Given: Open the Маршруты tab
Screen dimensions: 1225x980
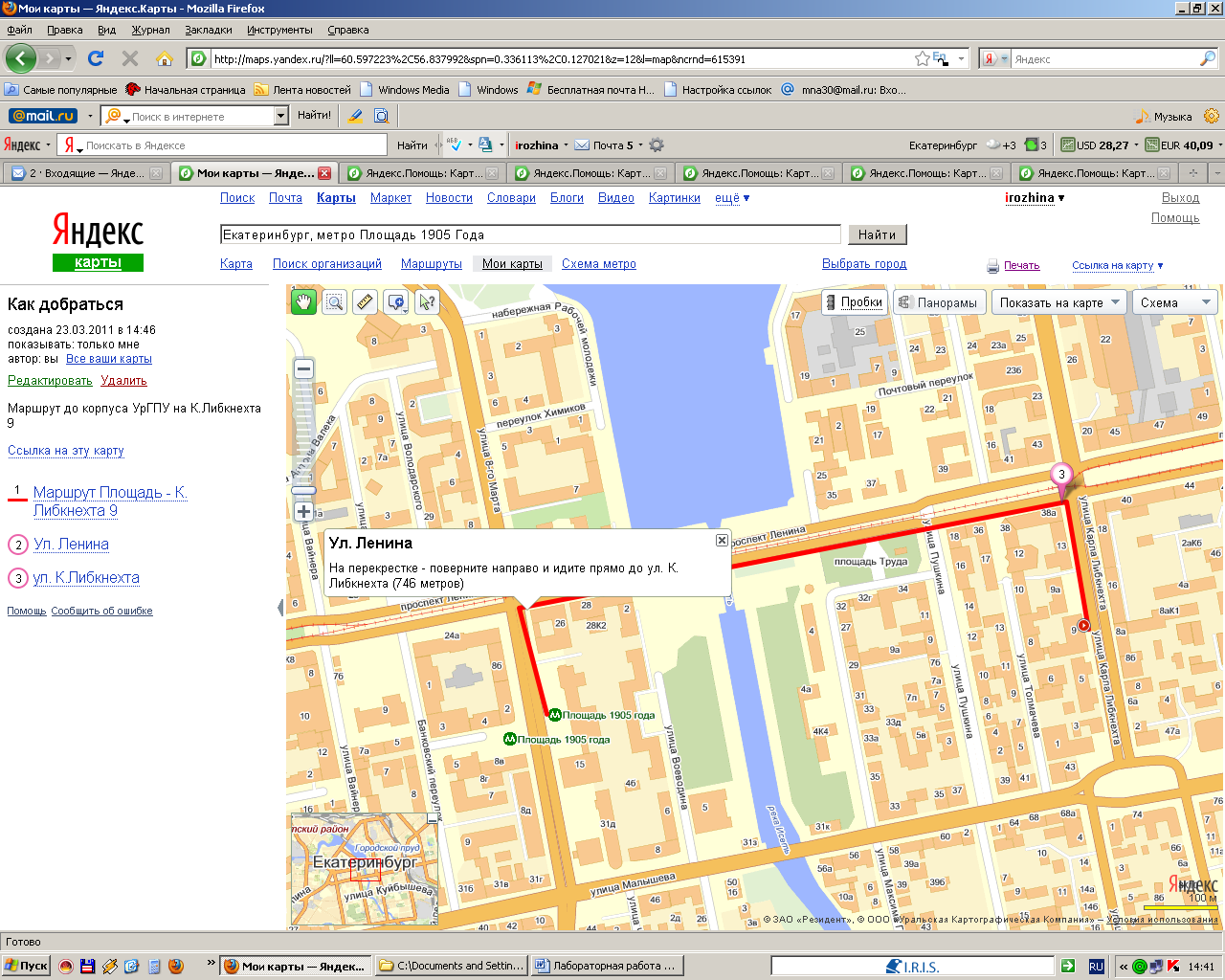Looking at the screenshot, I should pyautogui.click(x=432, y=264).
